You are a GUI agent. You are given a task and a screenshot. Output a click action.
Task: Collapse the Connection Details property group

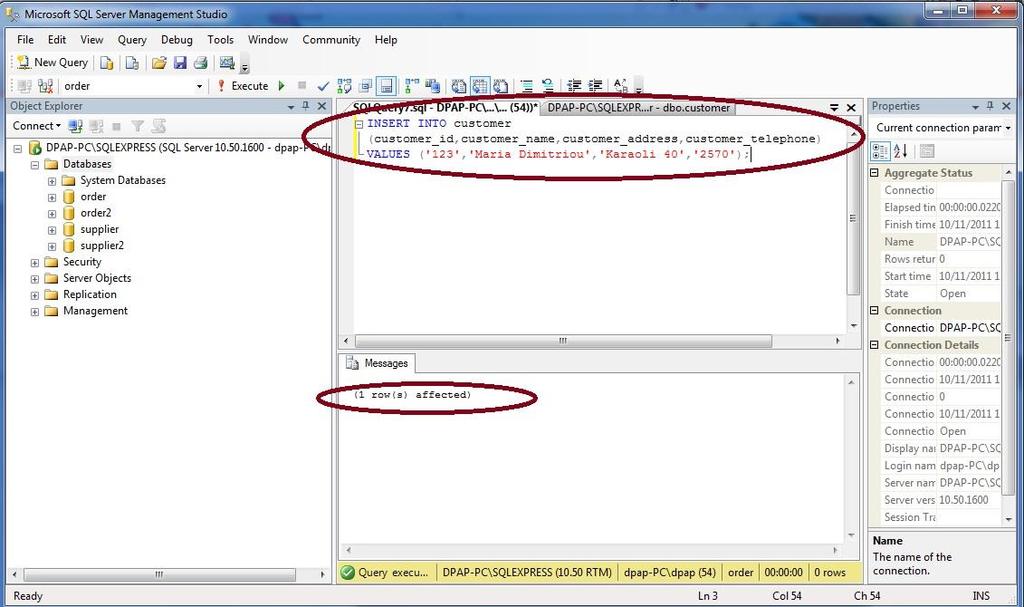tap(874, 344)
